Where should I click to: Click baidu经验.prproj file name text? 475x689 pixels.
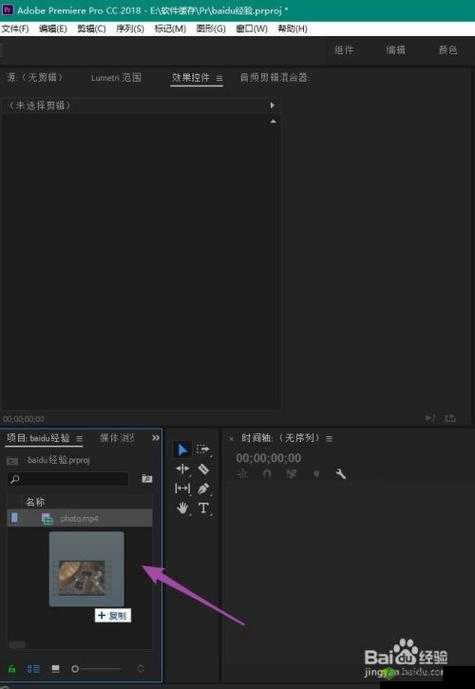coord(58,461)
